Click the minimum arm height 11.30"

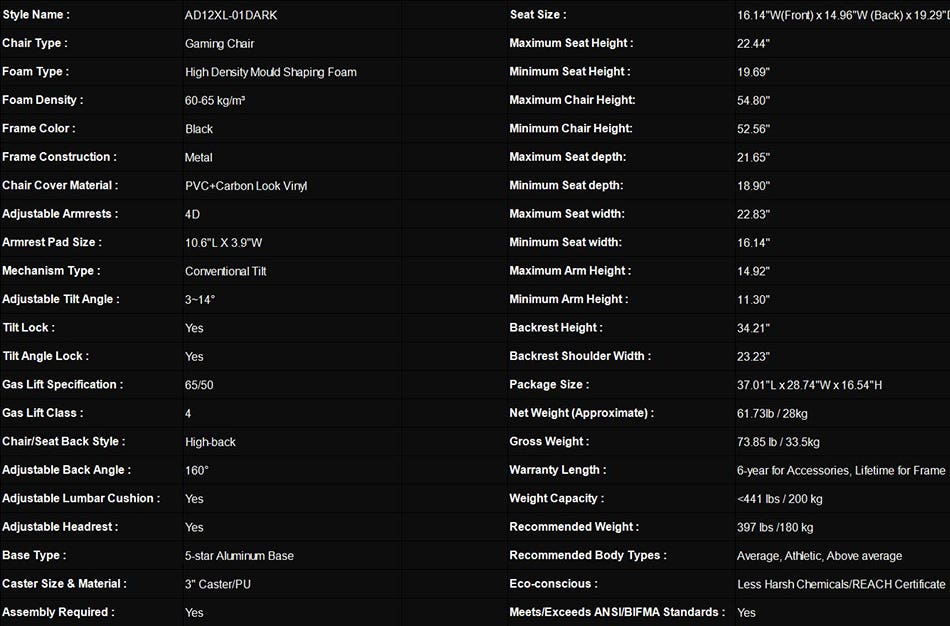pyautogui.click(x=753, y=300)
